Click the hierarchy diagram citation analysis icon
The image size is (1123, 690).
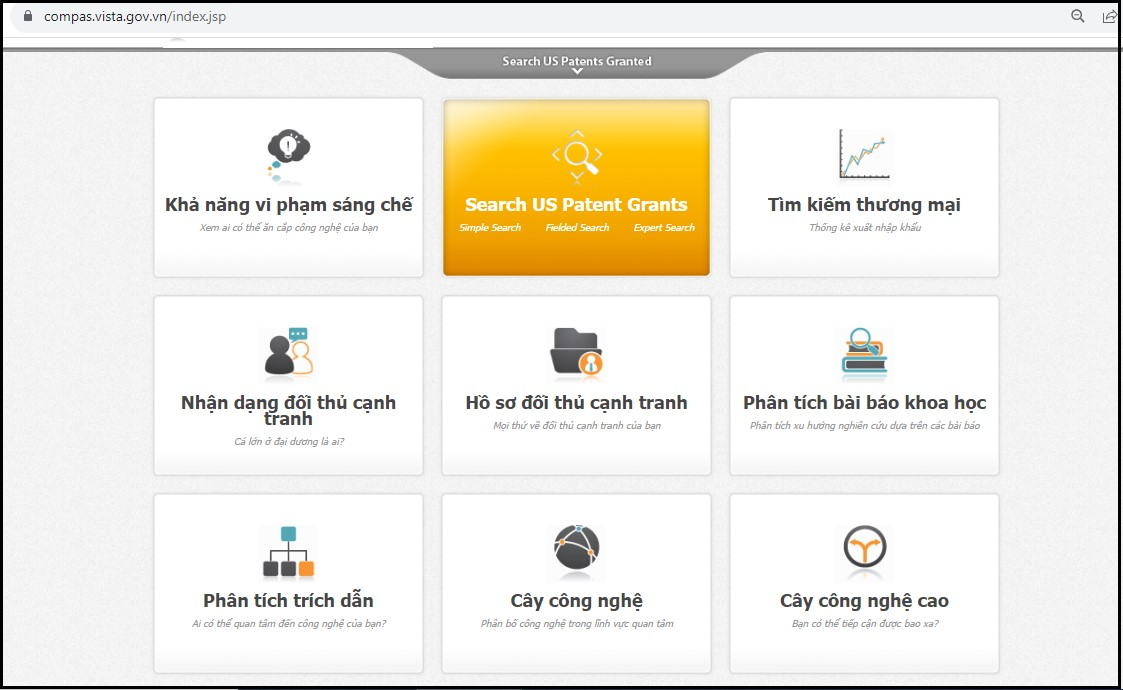[x=288, y=552]
